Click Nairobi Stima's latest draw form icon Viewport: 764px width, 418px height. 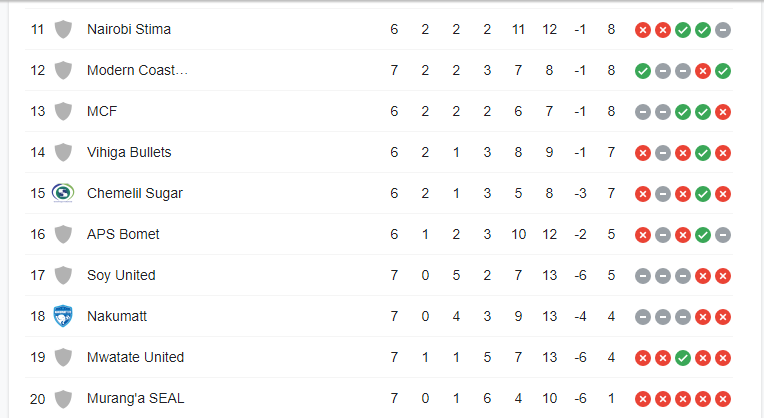tap(723, 30)
